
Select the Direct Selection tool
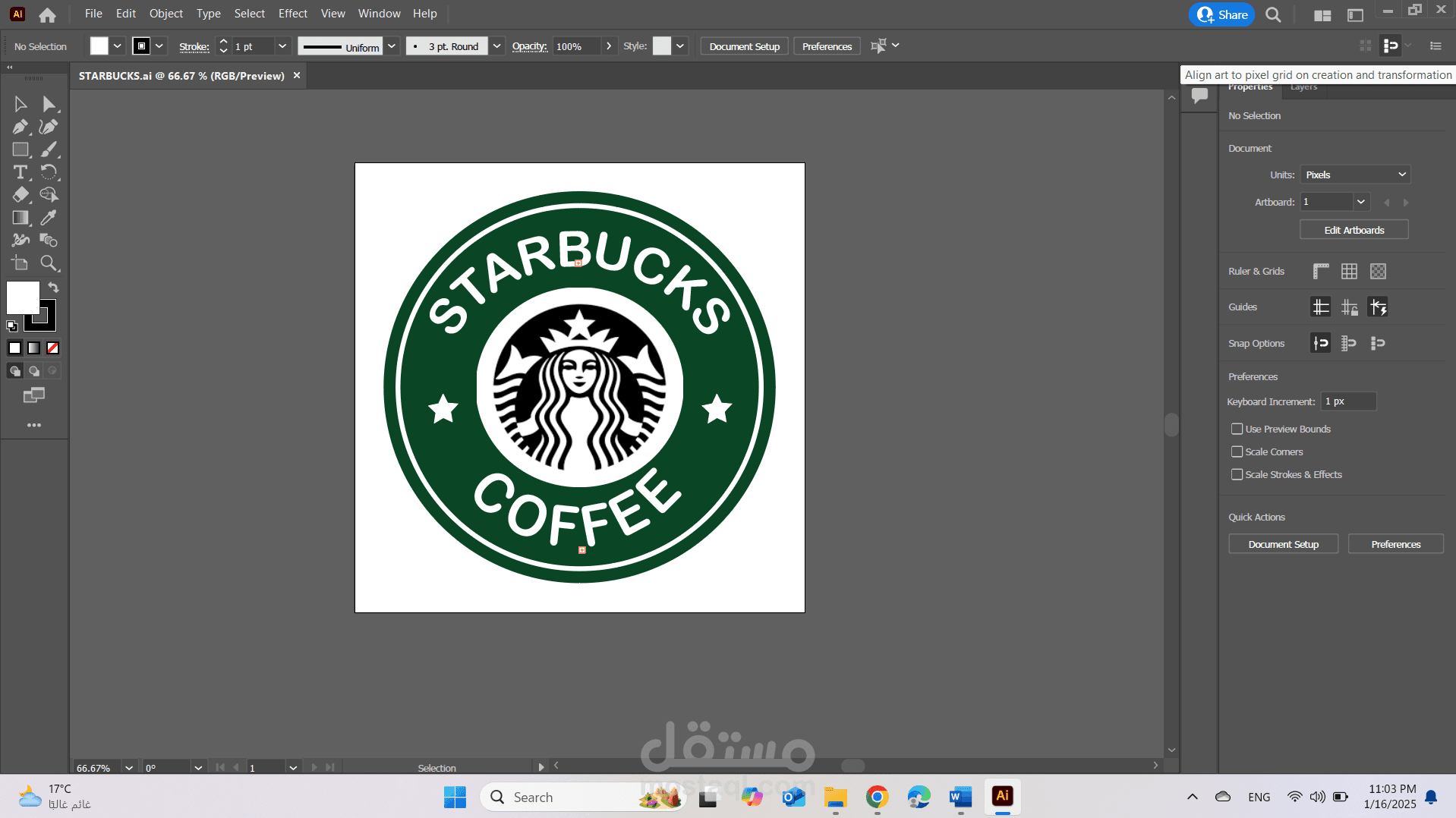(x=49, y=104)
